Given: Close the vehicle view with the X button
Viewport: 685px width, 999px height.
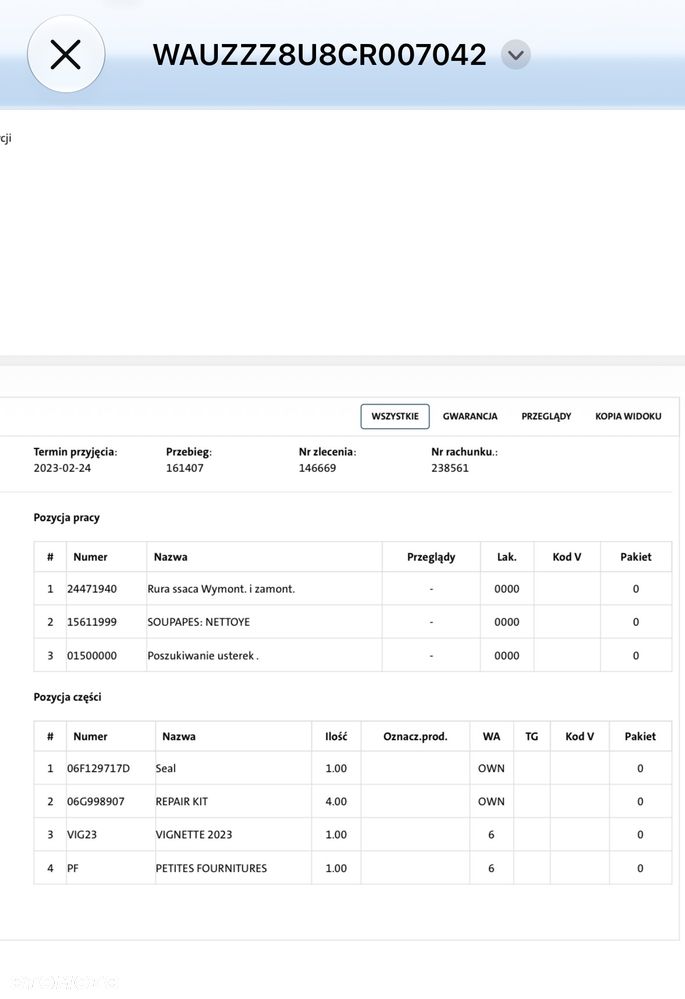Looking at the screenshot, I should (66, 54).
